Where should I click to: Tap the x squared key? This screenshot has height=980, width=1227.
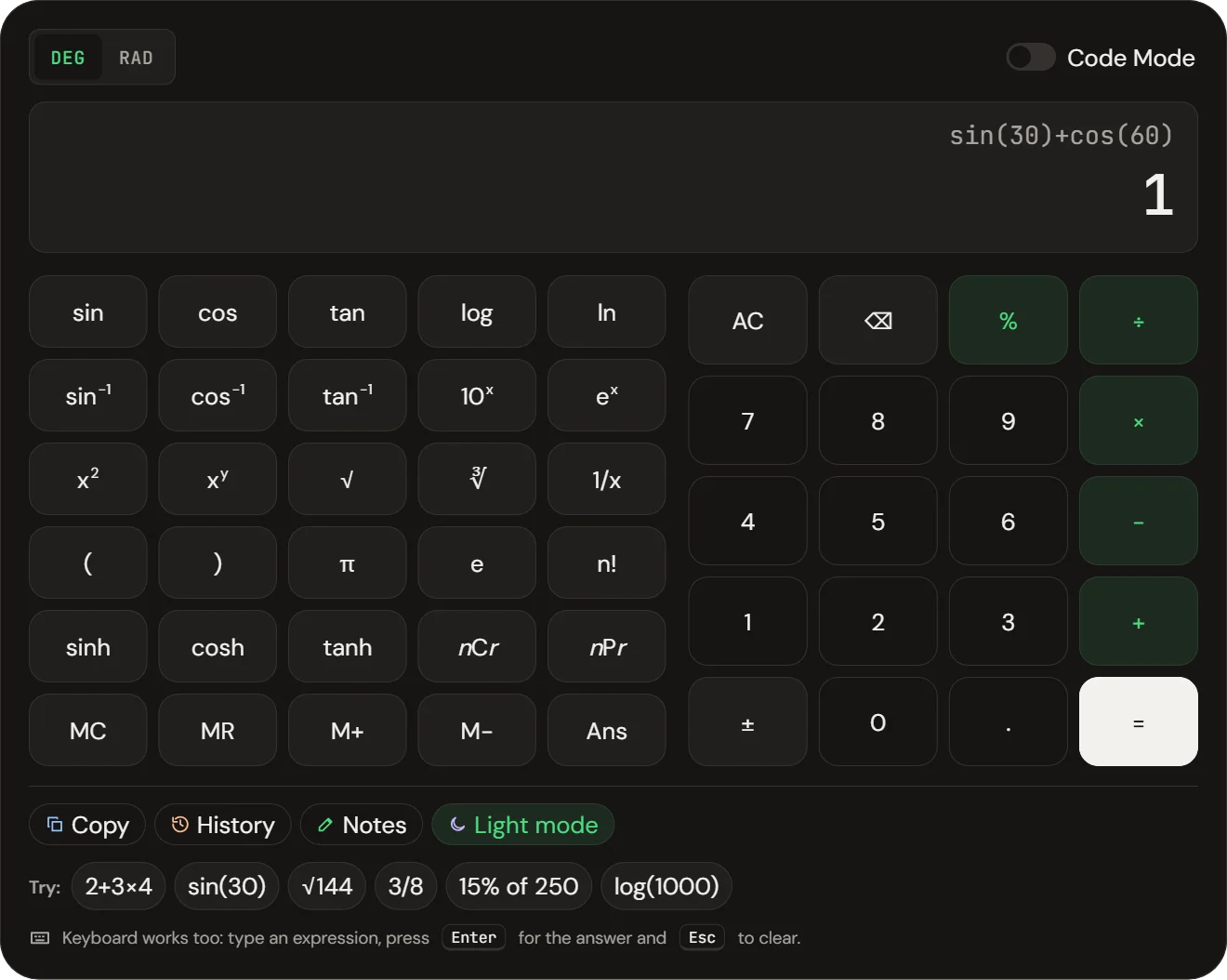click(88, 479)
